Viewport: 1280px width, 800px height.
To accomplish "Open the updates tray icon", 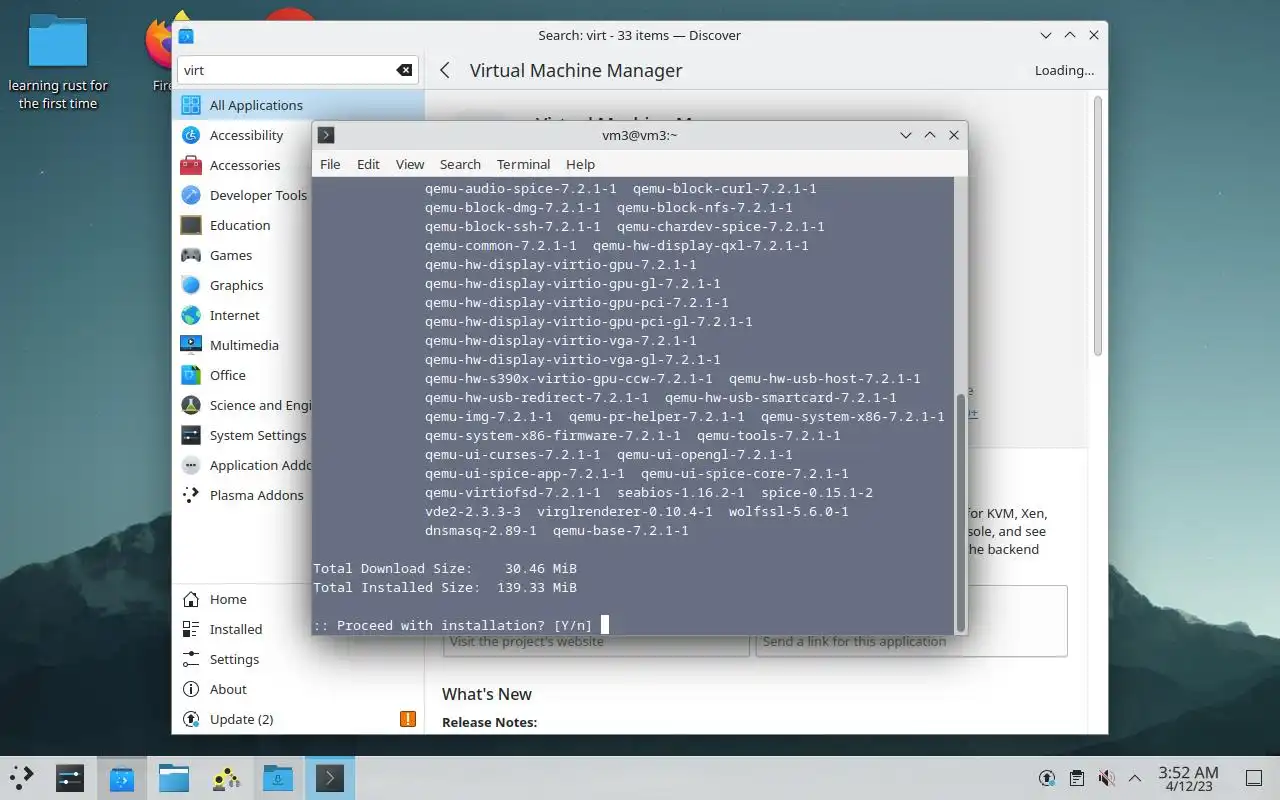I will (1047, 777).
